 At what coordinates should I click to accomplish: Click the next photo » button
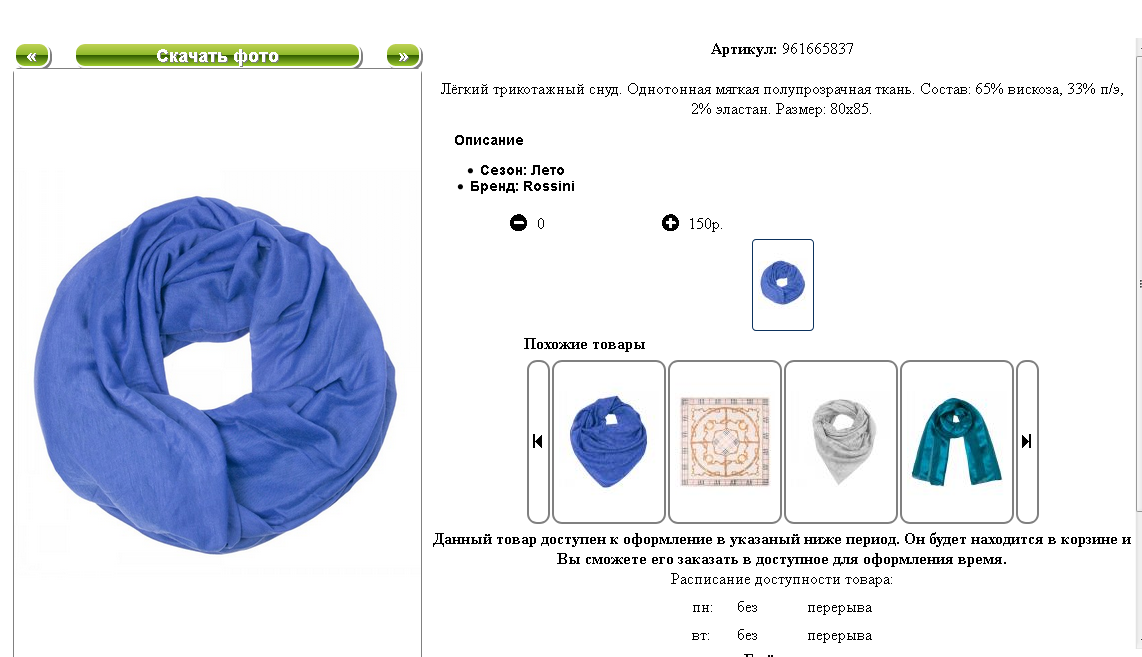pos(403,56)
